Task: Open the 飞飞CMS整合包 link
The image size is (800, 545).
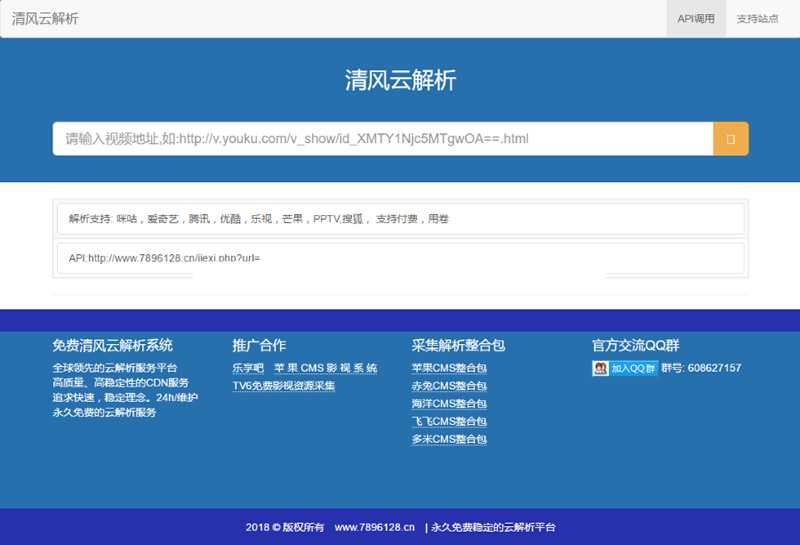Action: [x=449, y=422]
